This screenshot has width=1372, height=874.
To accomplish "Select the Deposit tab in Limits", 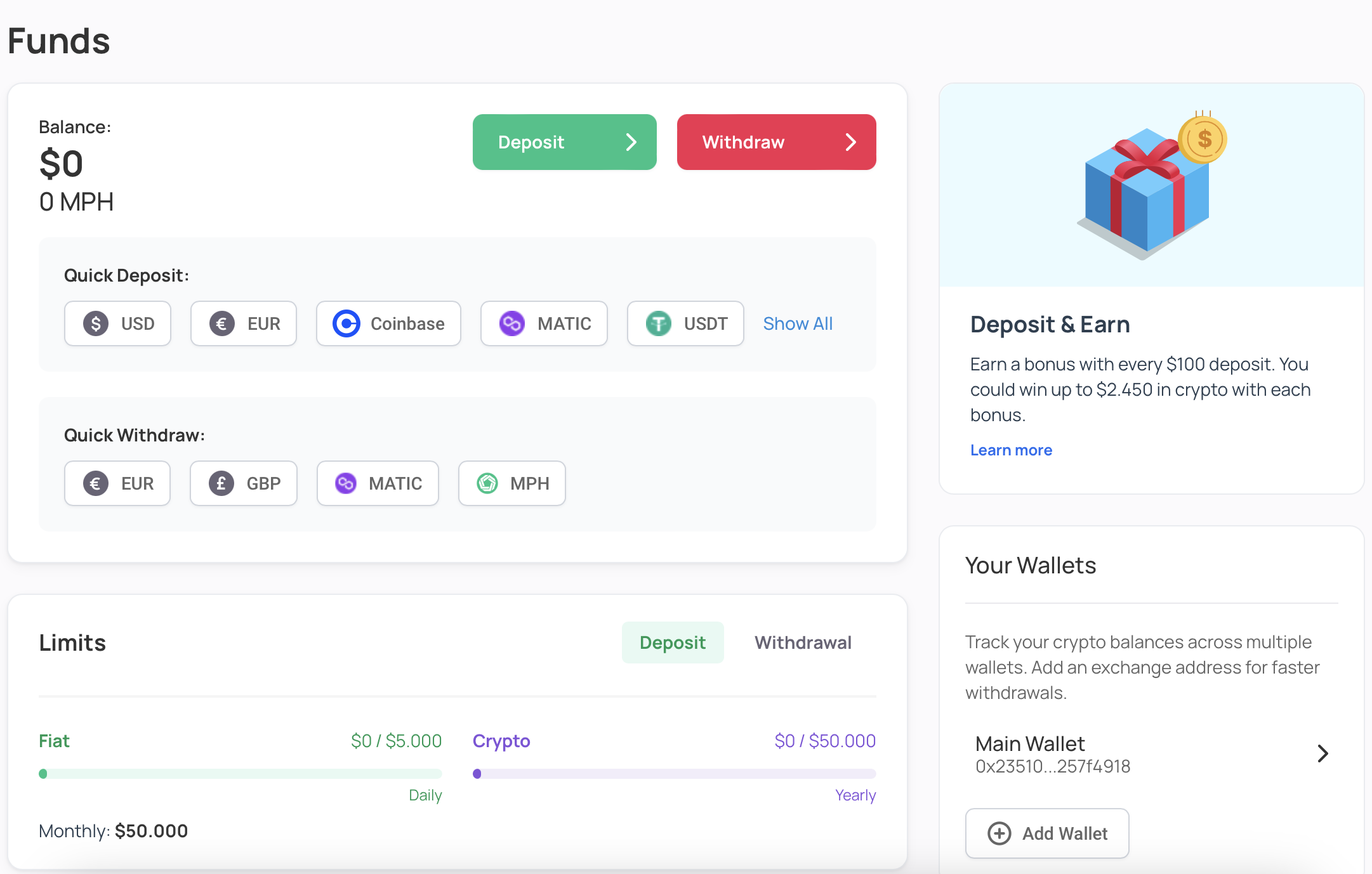I will (673, 642).
